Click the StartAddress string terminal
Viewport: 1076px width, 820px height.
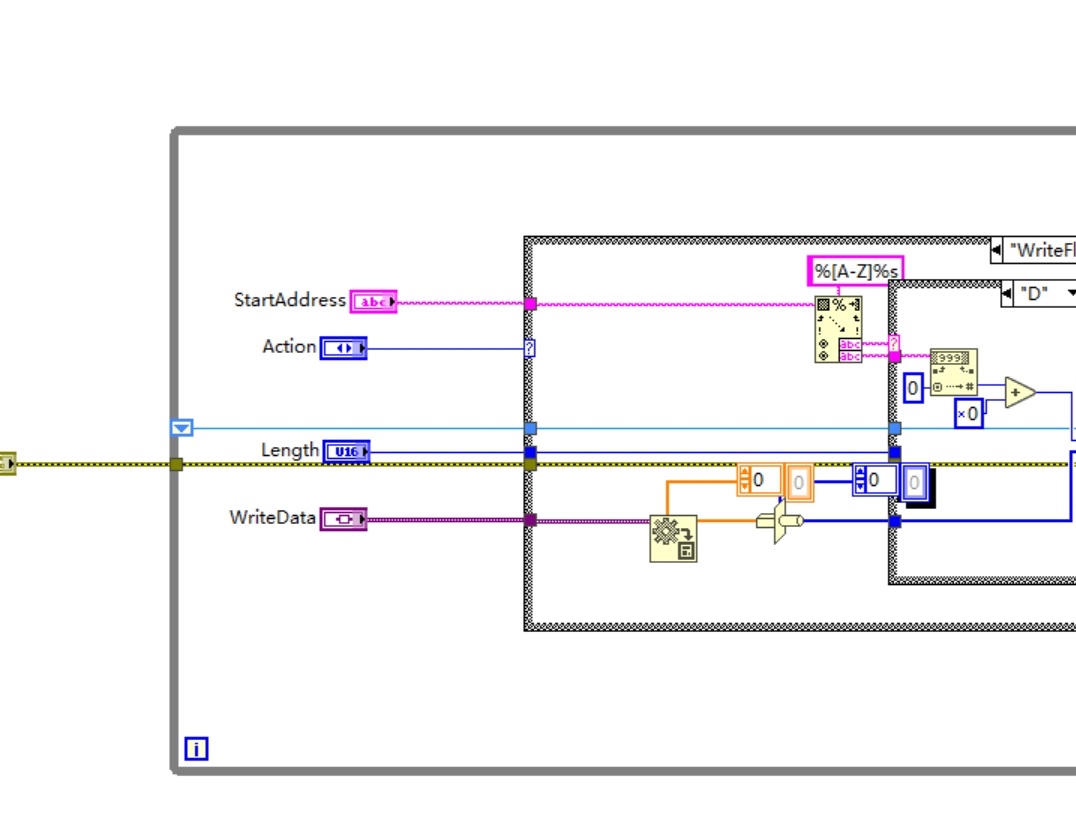point(373,300)
